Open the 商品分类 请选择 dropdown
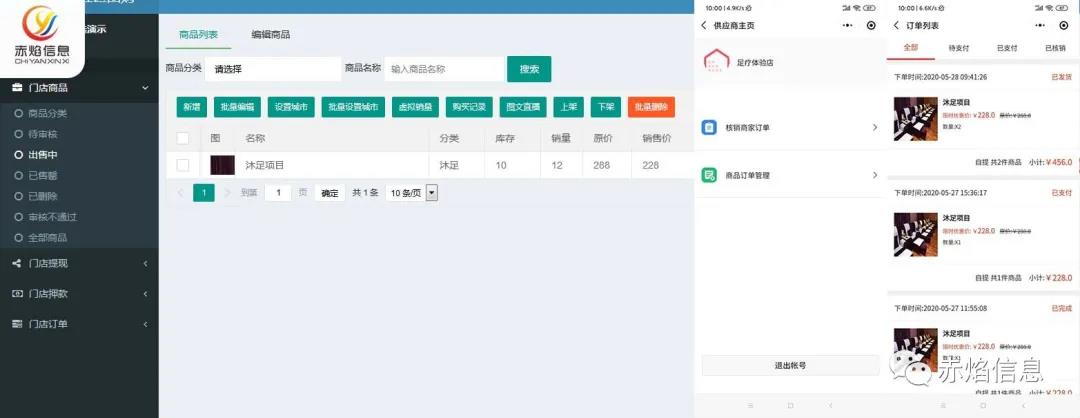 [272, 69]
